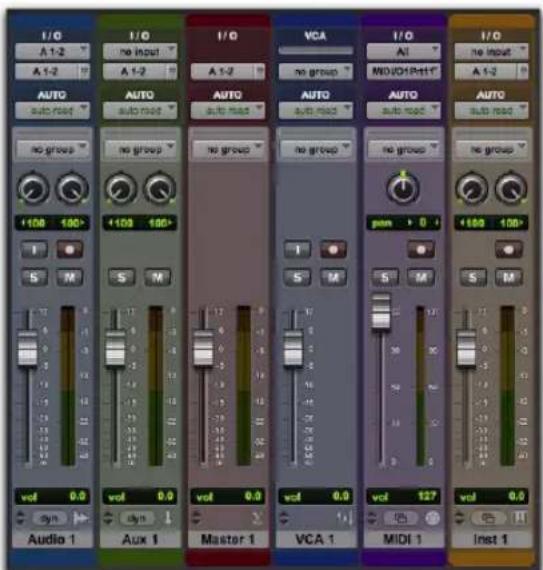Click the track type icon on Aux 1
The width and height of the screenshot is (543, 570).
coord(168,518)
